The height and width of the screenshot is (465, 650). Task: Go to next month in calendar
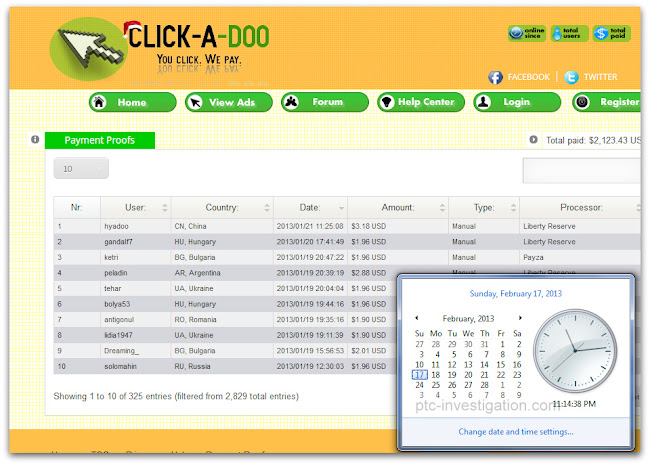pyautogui.click(x=520, y=318)
